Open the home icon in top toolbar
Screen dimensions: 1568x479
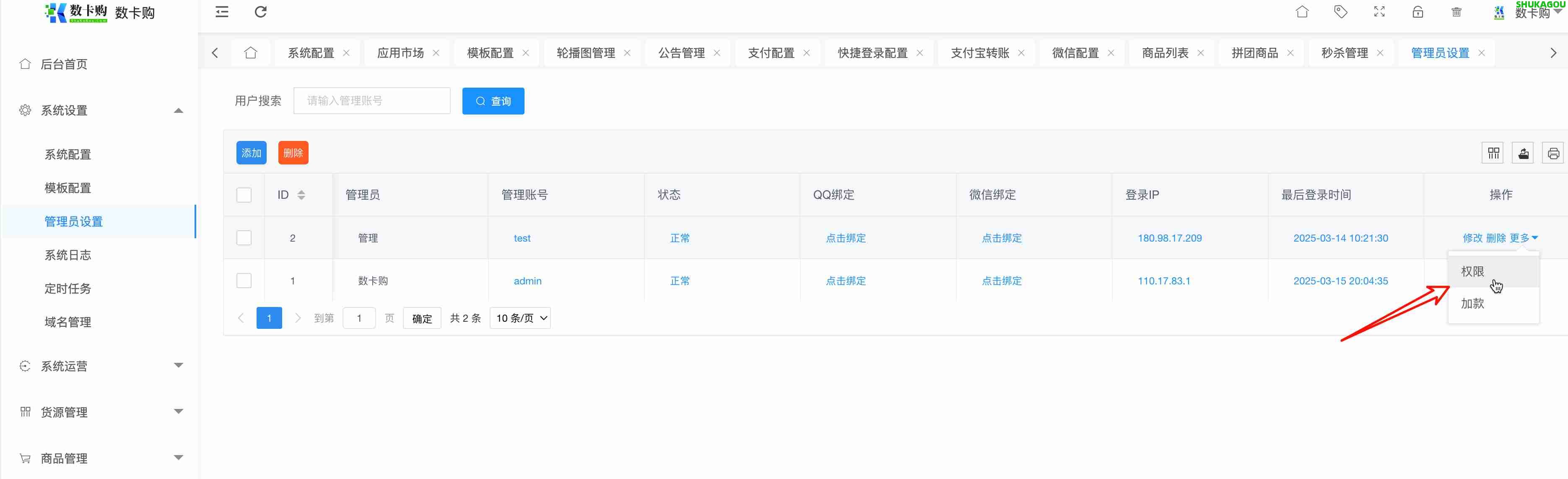(1302, 12)
